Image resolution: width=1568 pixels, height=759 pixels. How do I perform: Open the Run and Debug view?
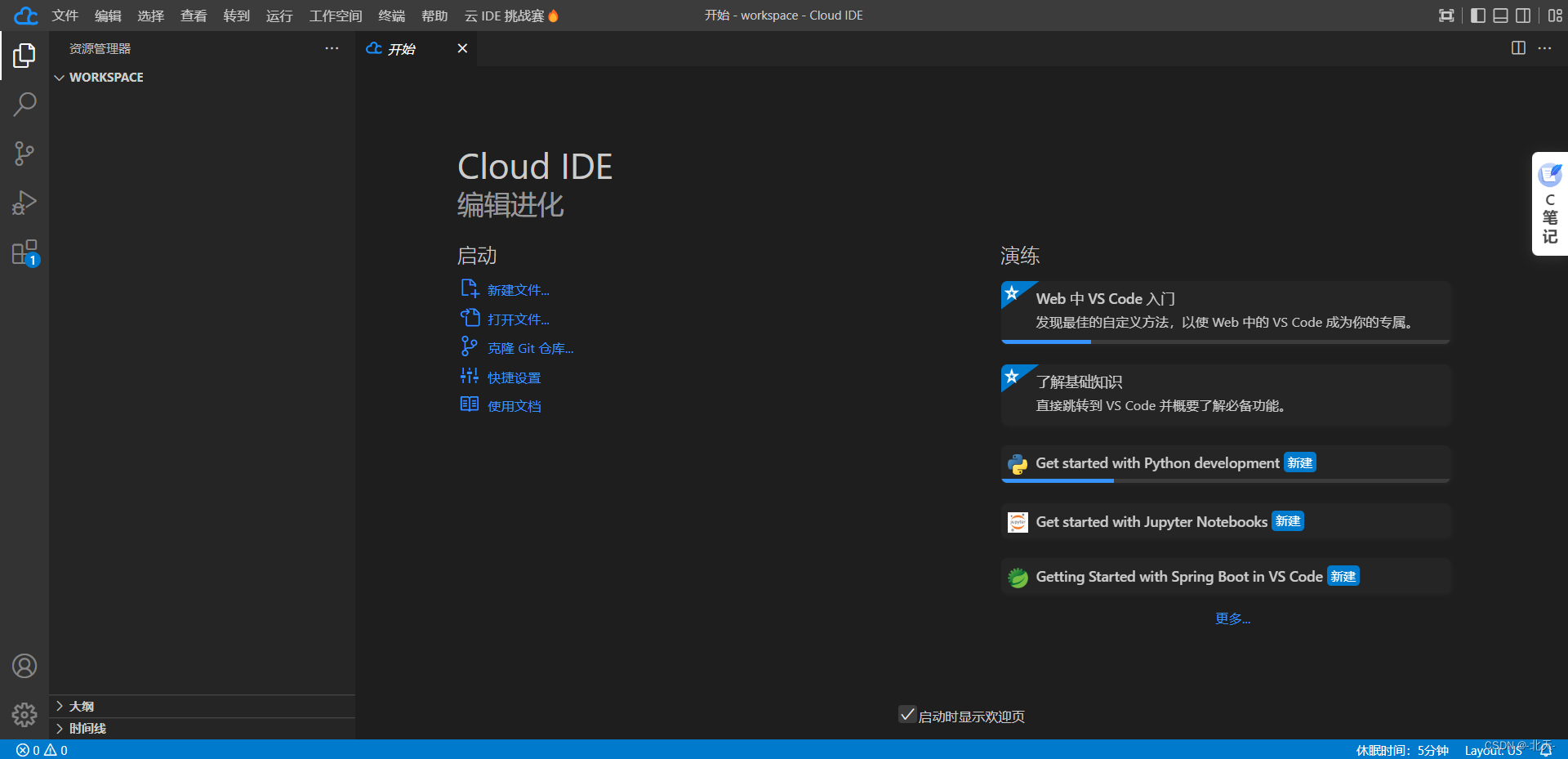coord(24,203)
